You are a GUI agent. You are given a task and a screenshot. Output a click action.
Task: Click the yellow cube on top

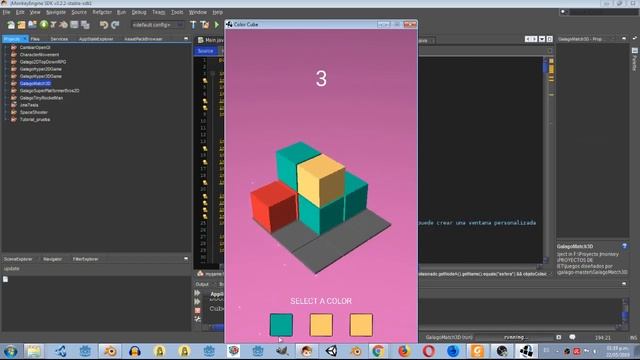tap(320, 180)
